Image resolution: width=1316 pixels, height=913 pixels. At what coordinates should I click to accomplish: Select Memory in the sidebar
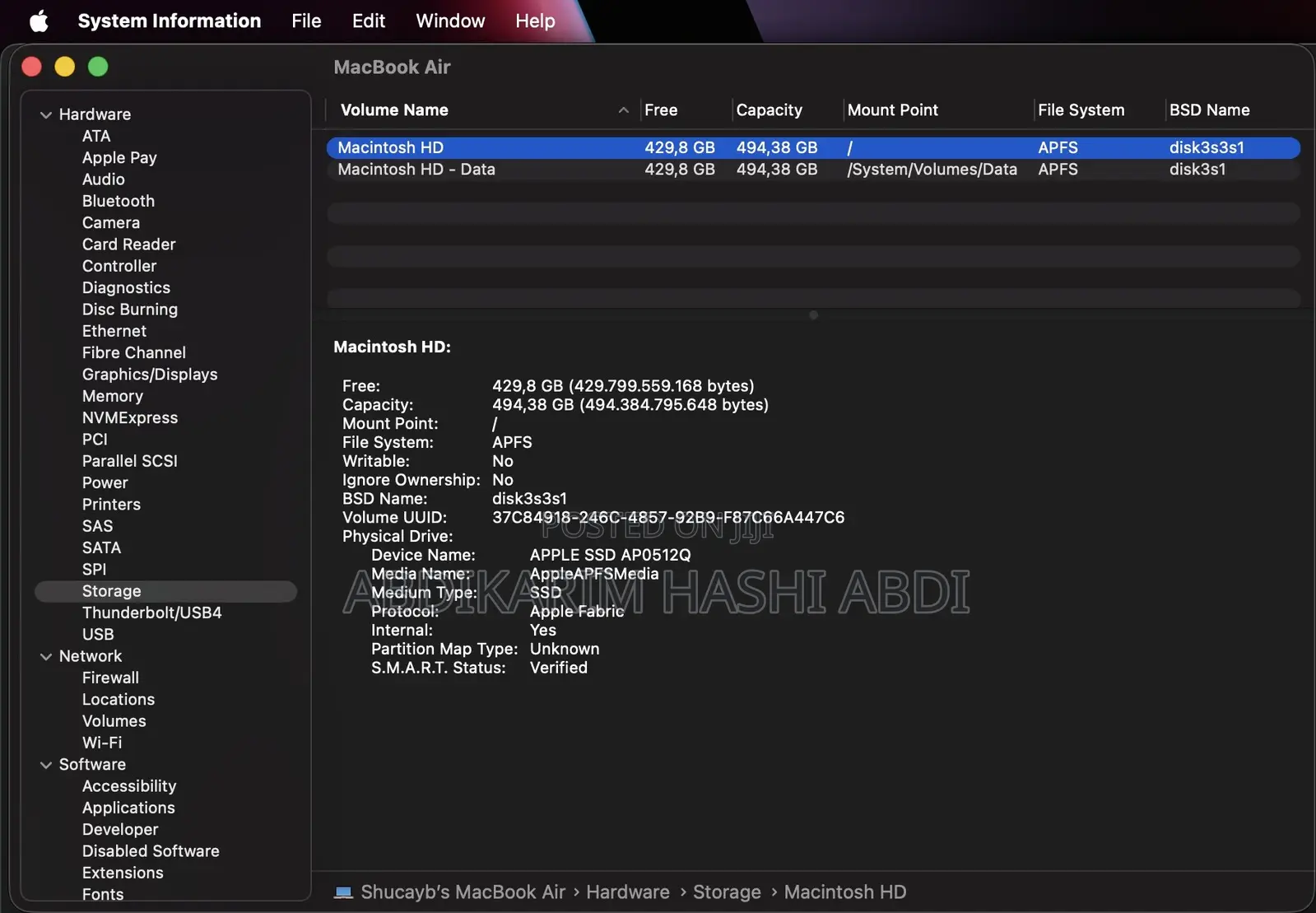(113, 396)
